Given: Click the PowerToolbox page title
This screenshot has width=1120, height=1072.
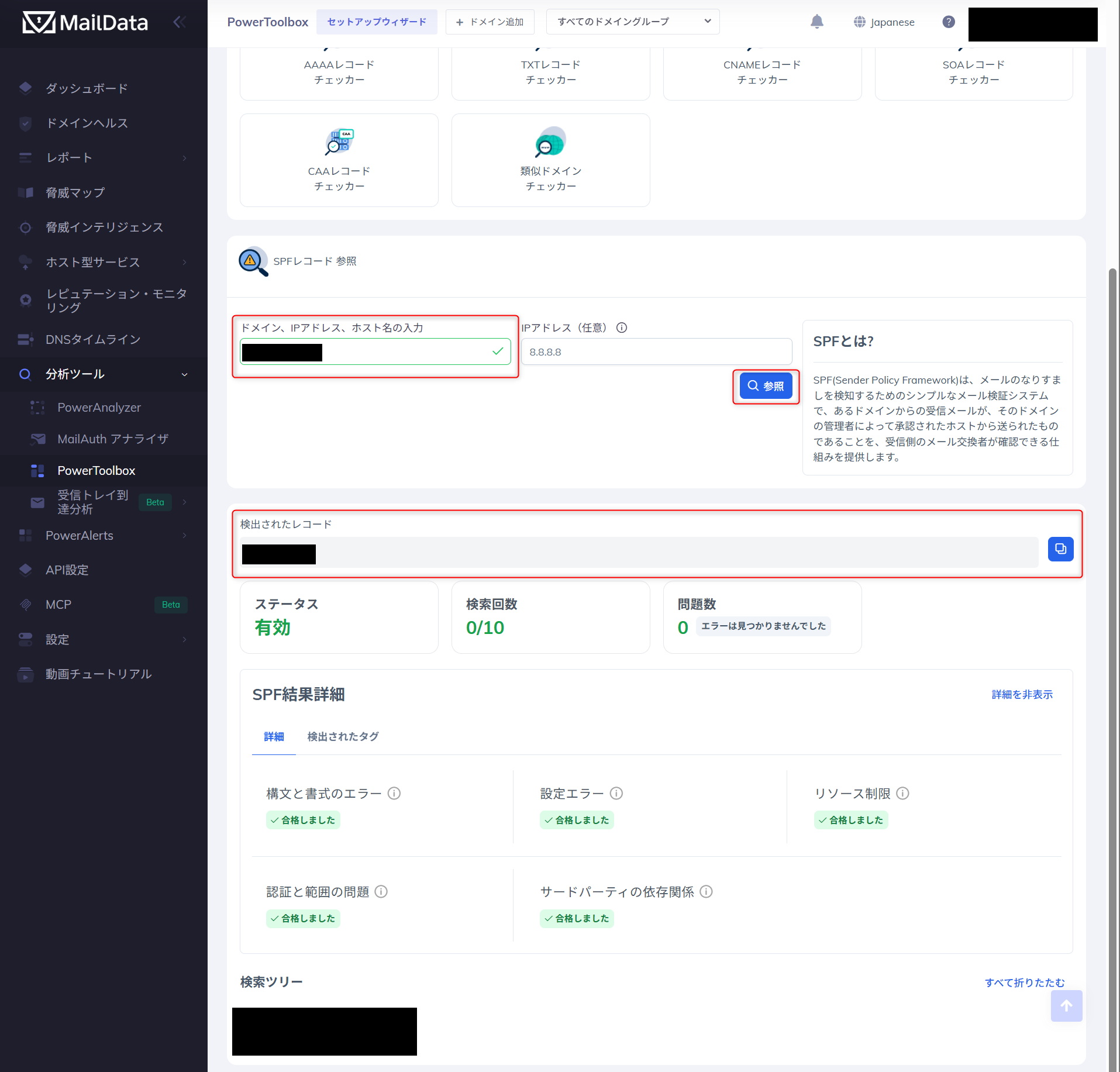Looking at the screenshot, I should [268, 22].
